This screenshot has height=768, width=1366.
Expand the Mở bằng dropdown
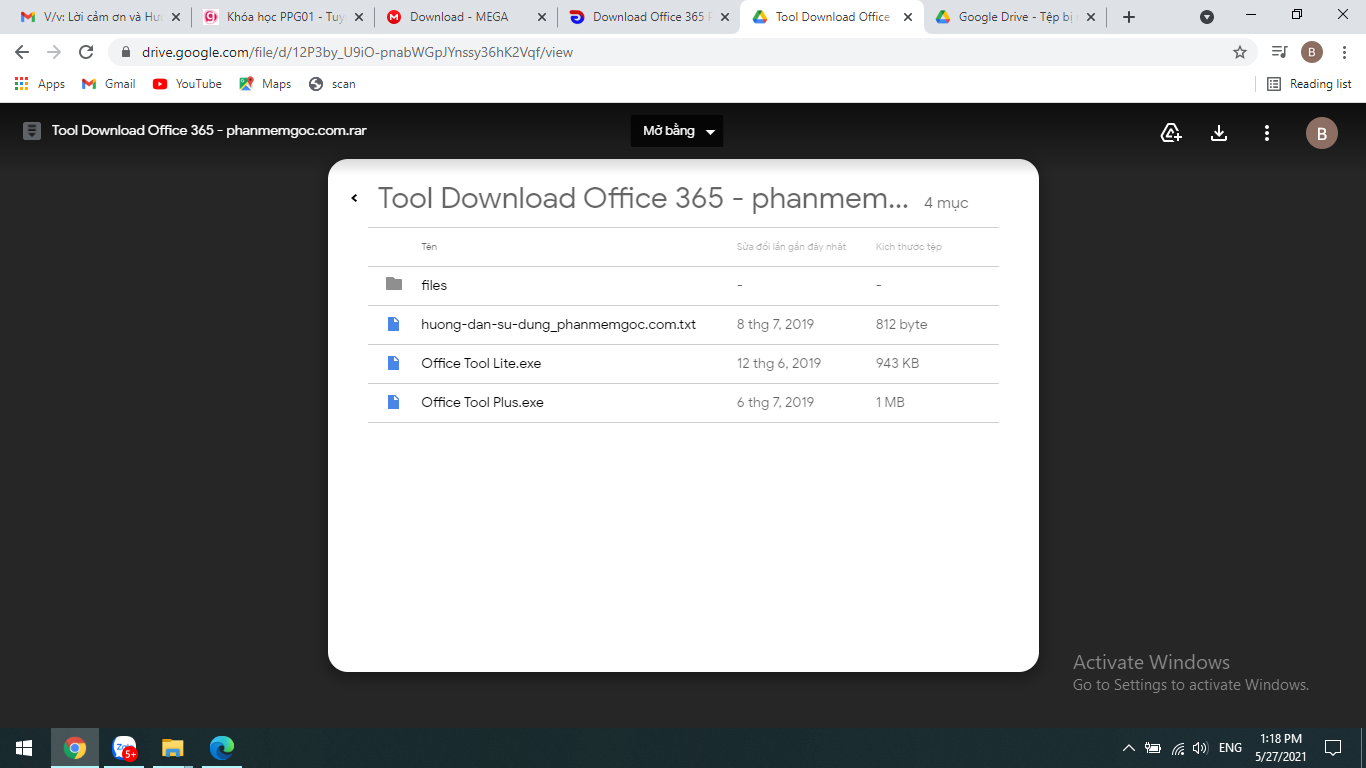click(677, 131)
